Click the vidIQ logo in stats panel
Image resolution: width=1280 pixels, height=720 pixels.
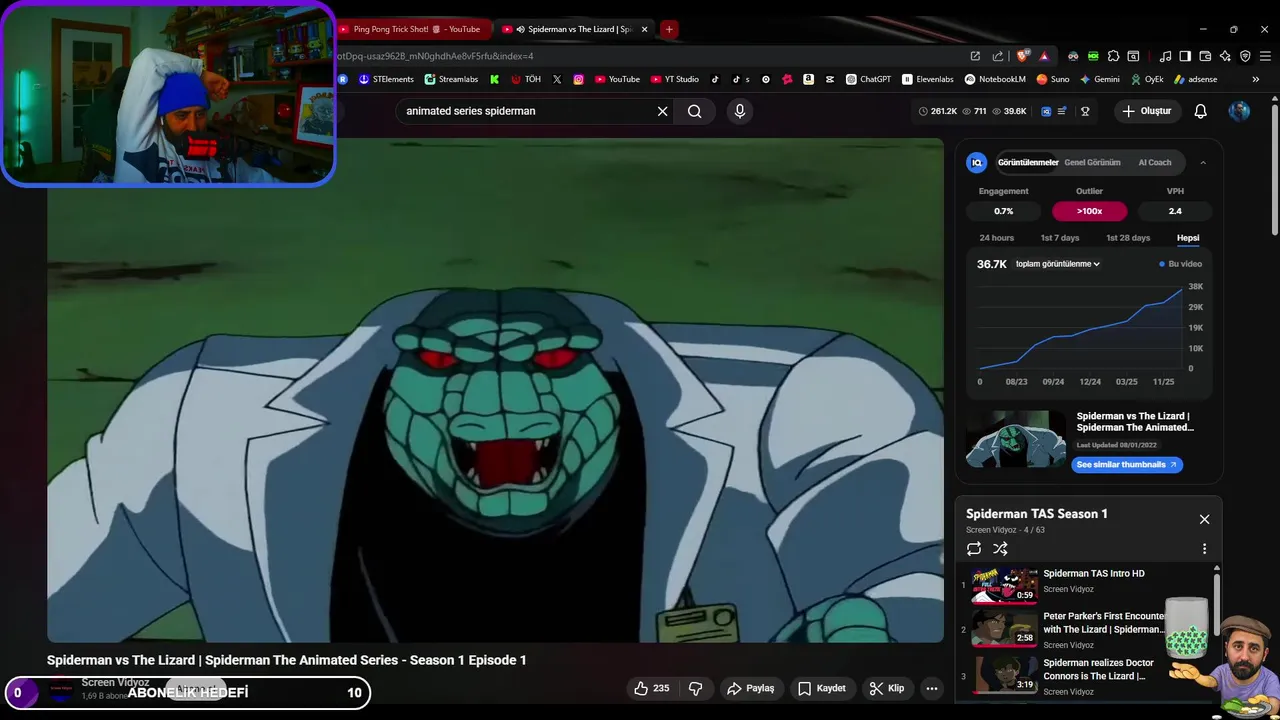click(x=977, y=162)
